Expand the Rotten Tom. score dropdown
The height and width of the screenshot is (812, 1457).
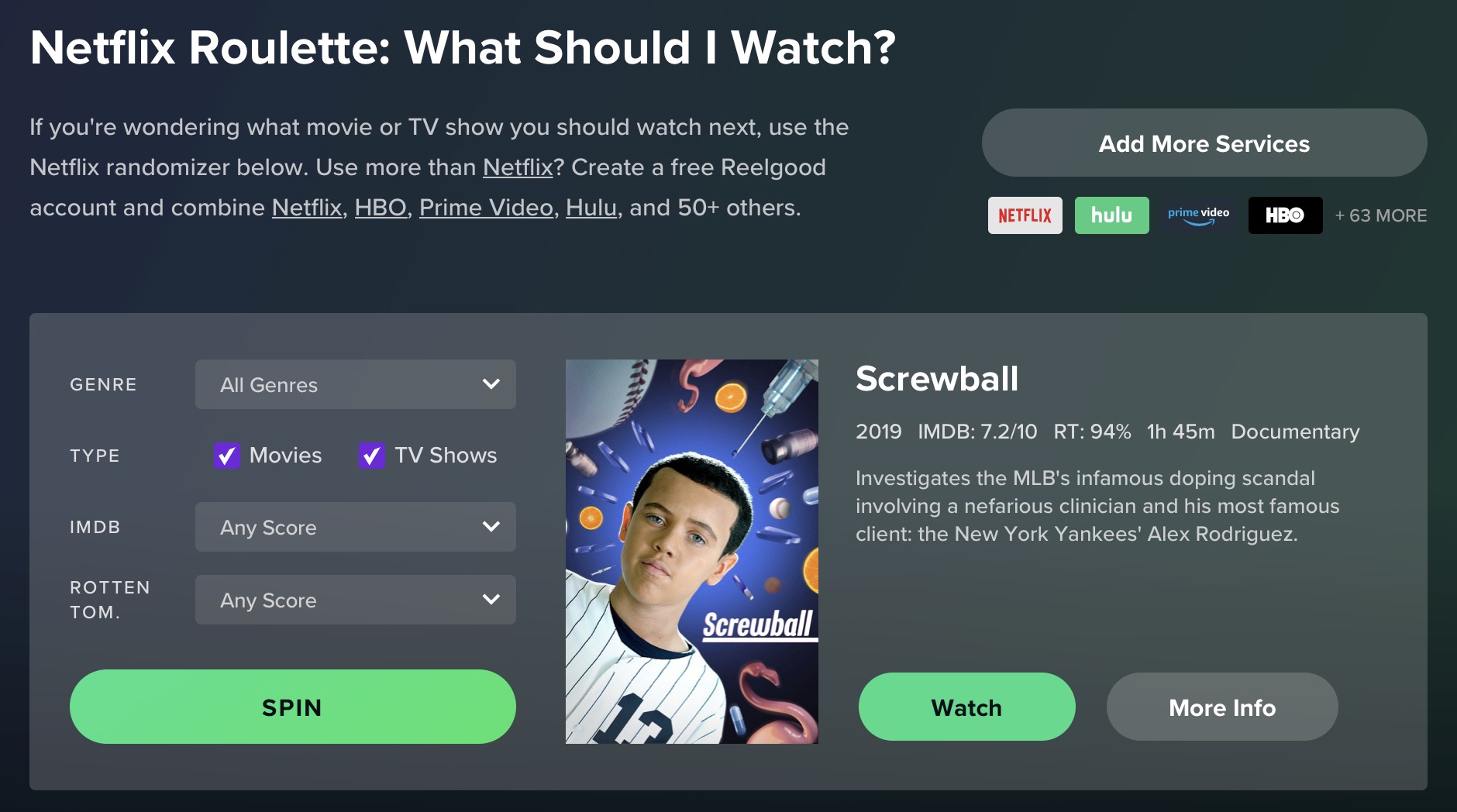click(x=356, y=600)
